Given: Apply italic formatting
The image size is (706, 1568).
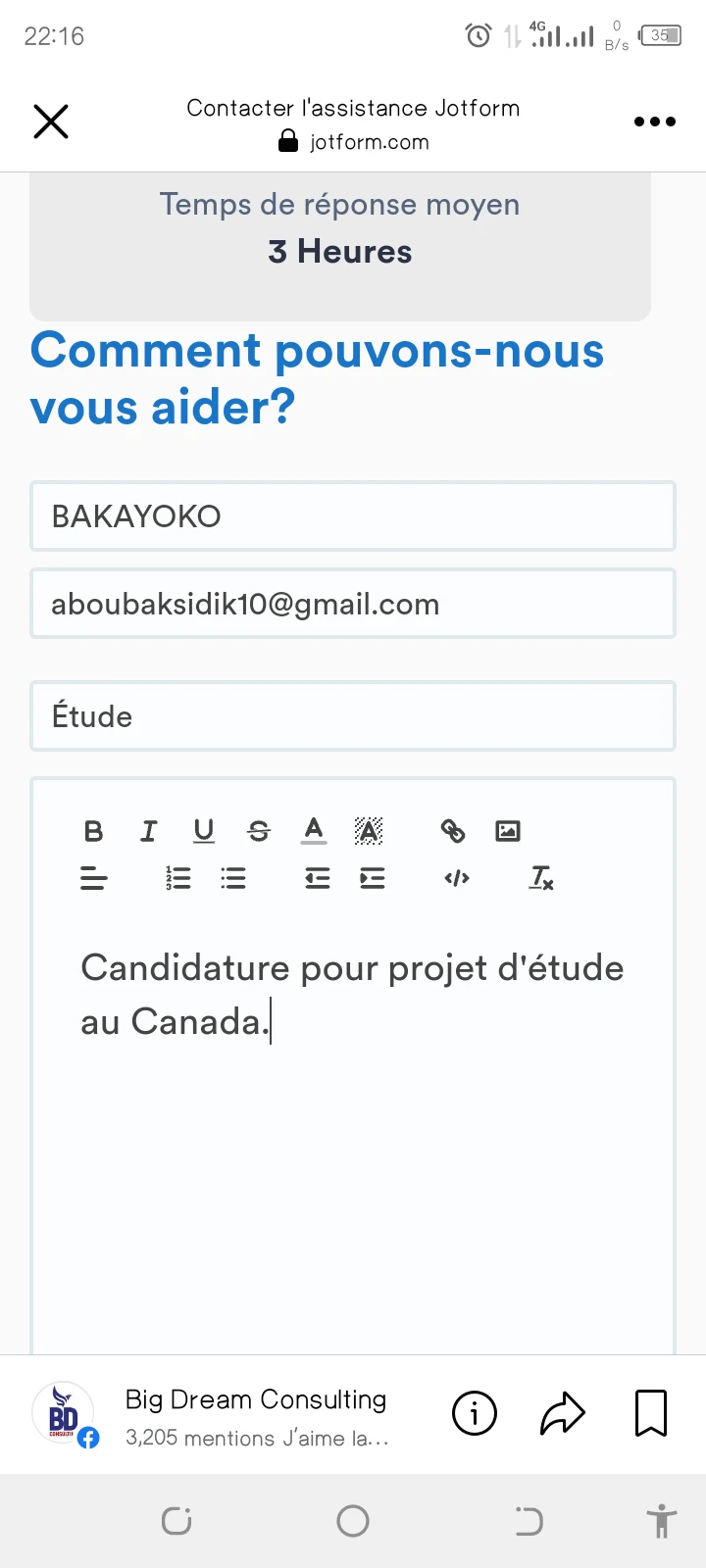Looking at the screenshot, I should point(148,830).
